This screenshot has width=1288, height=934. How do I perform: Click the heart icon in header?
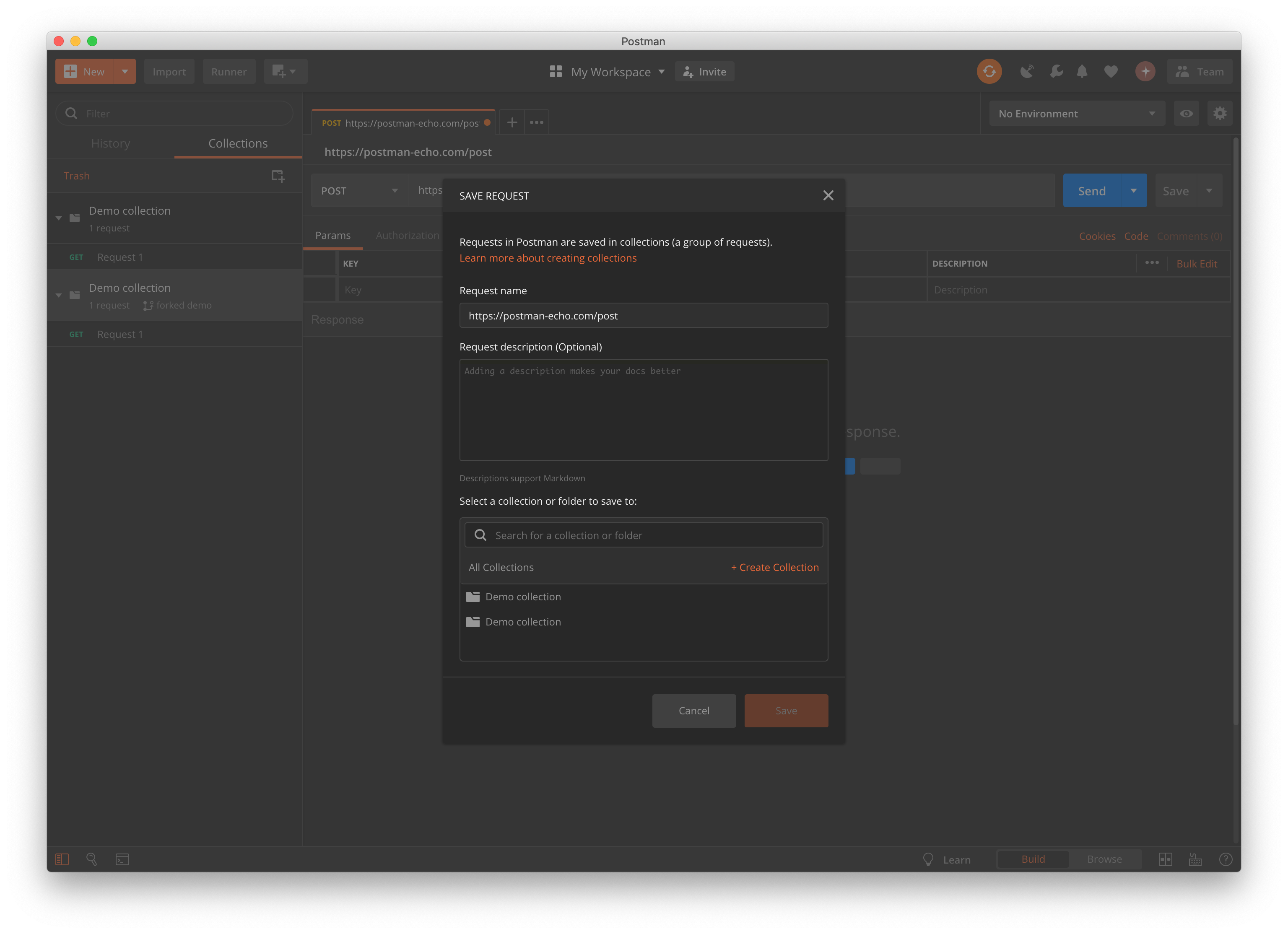[1111, 72]
